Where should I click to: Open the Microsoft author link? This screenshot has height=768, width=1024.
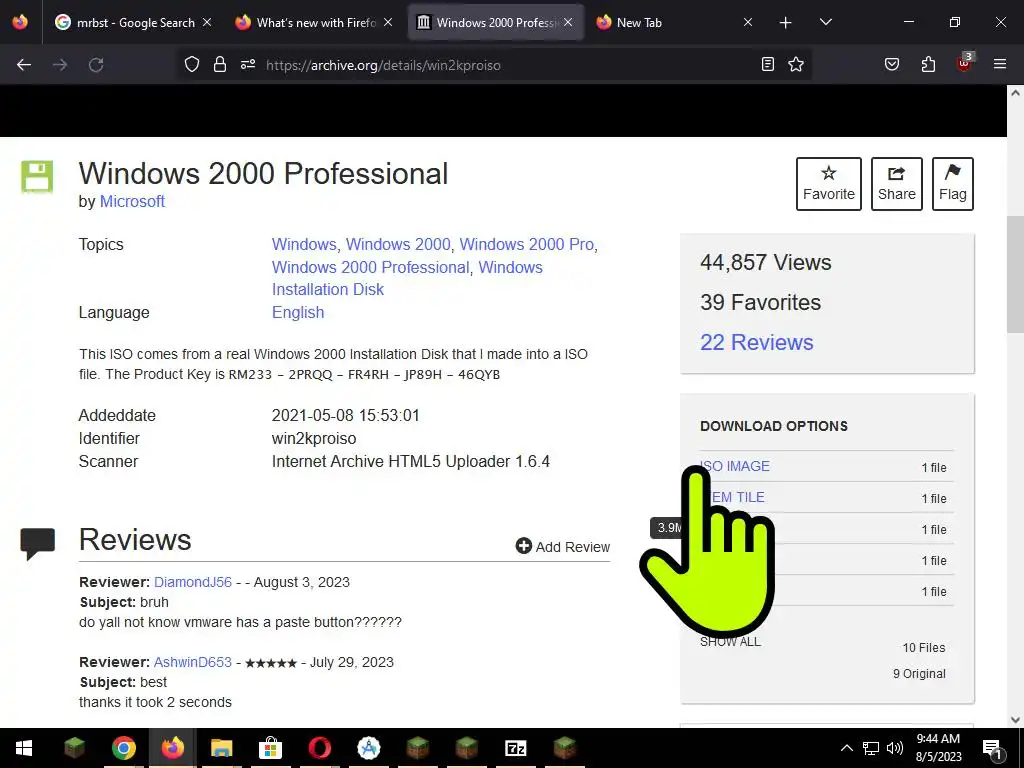tap(132, 201)
